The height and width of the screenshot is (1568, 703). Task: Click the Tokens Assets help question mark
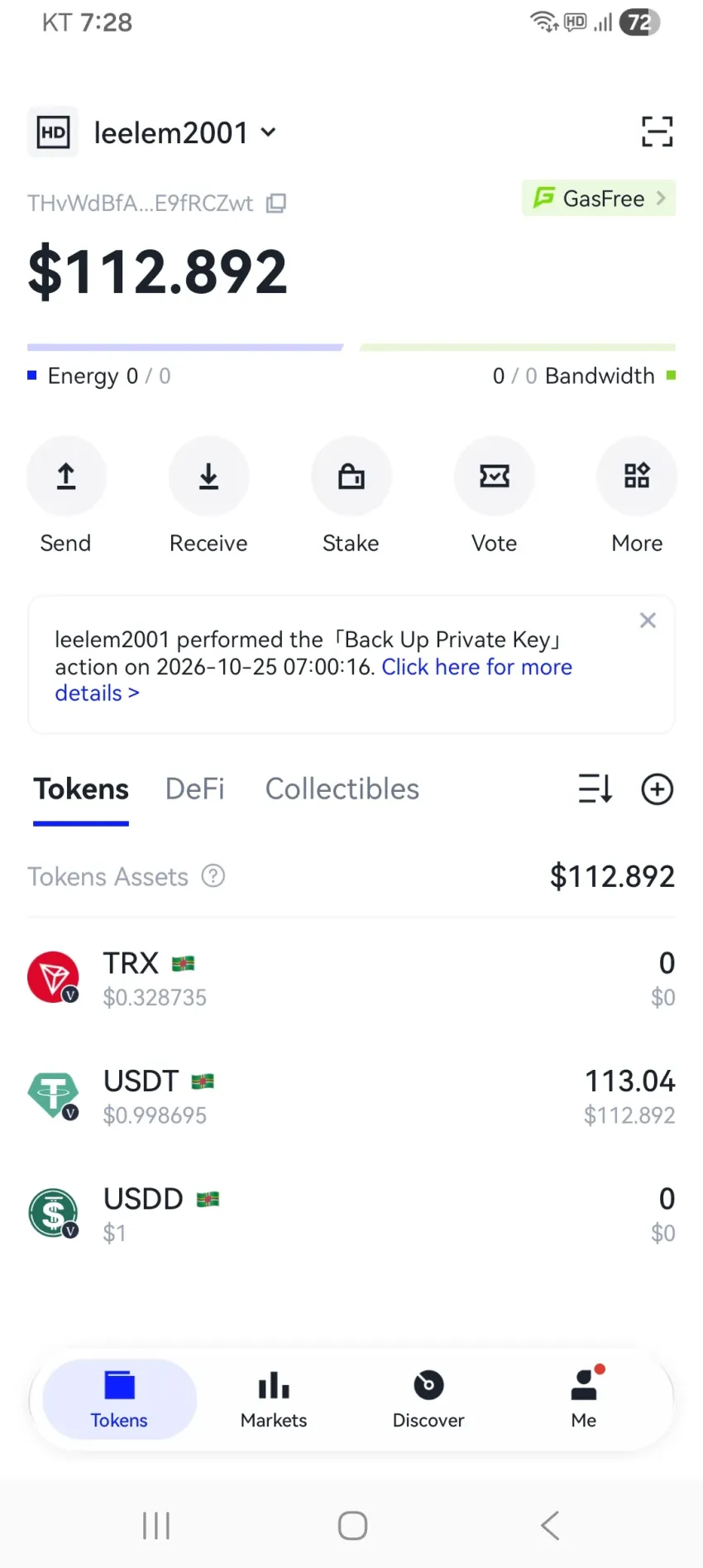coord(213,875)
